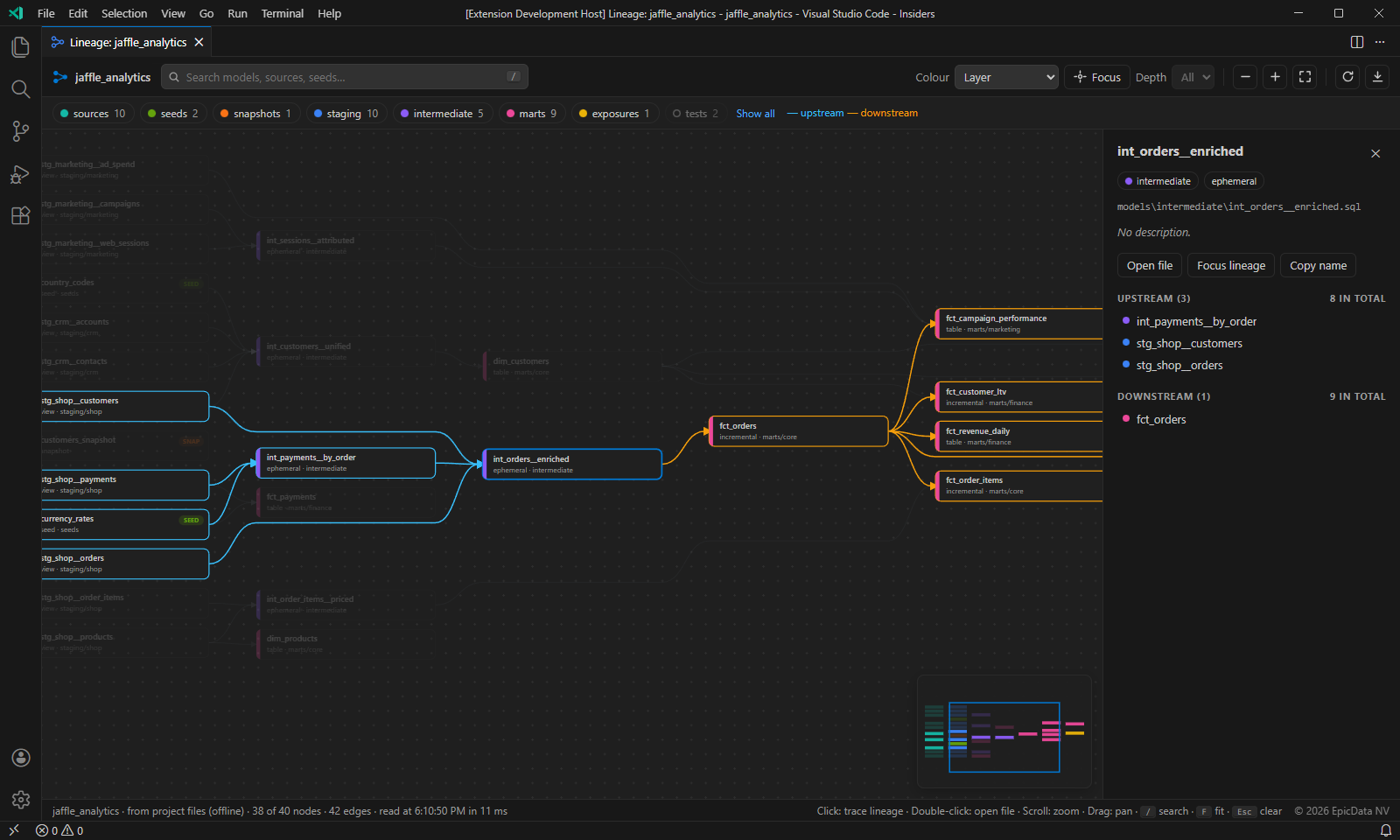Open the Go menu
Image resolution: width=1400 pixels, height=840 pixels.
206,13
